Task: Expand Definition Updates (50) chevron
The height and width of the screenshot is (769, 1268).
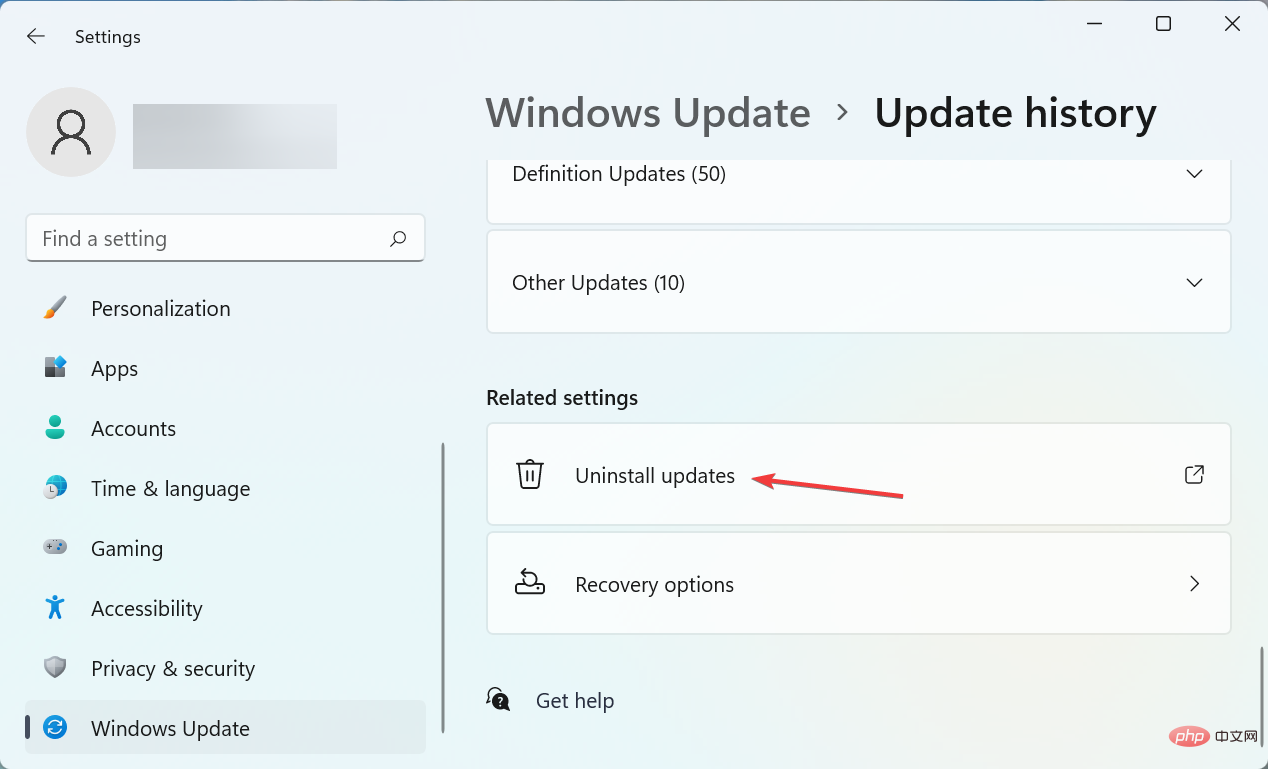Action: point(1194,174)
